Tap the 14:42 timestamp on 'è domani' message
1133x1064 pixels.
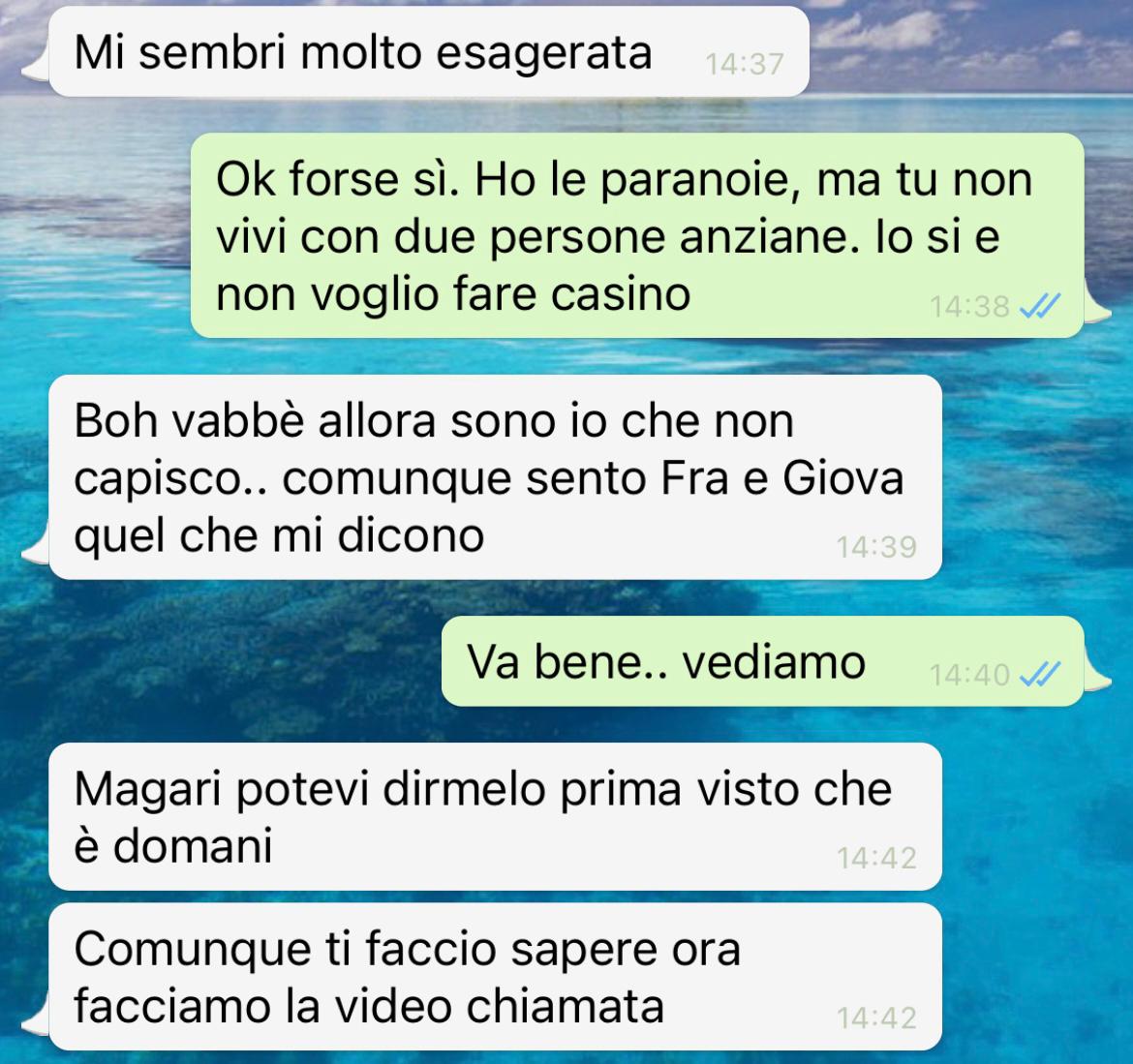(876, 858)
